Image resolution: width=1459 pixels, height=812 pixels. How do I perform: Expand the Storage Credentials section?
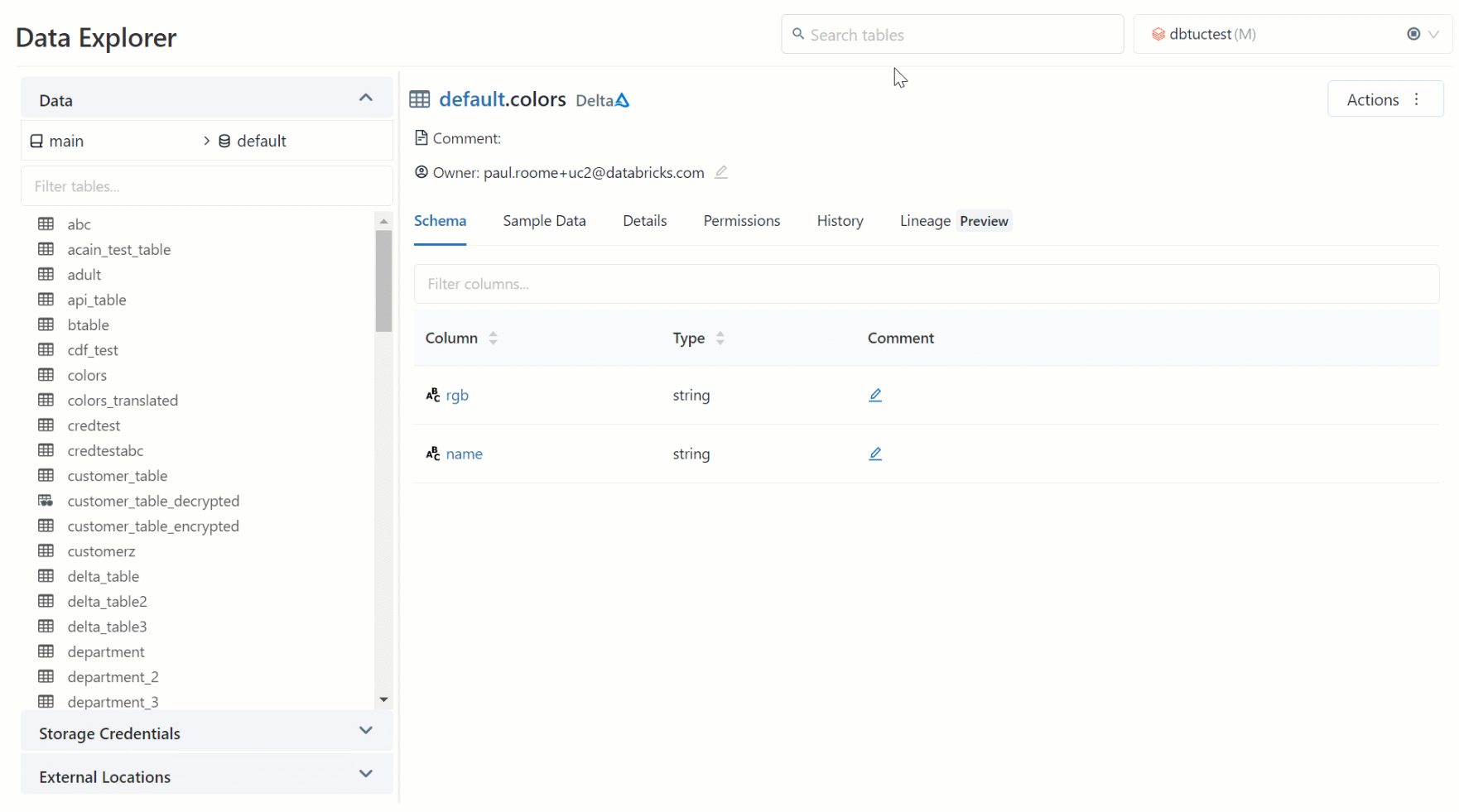point(365,731)
